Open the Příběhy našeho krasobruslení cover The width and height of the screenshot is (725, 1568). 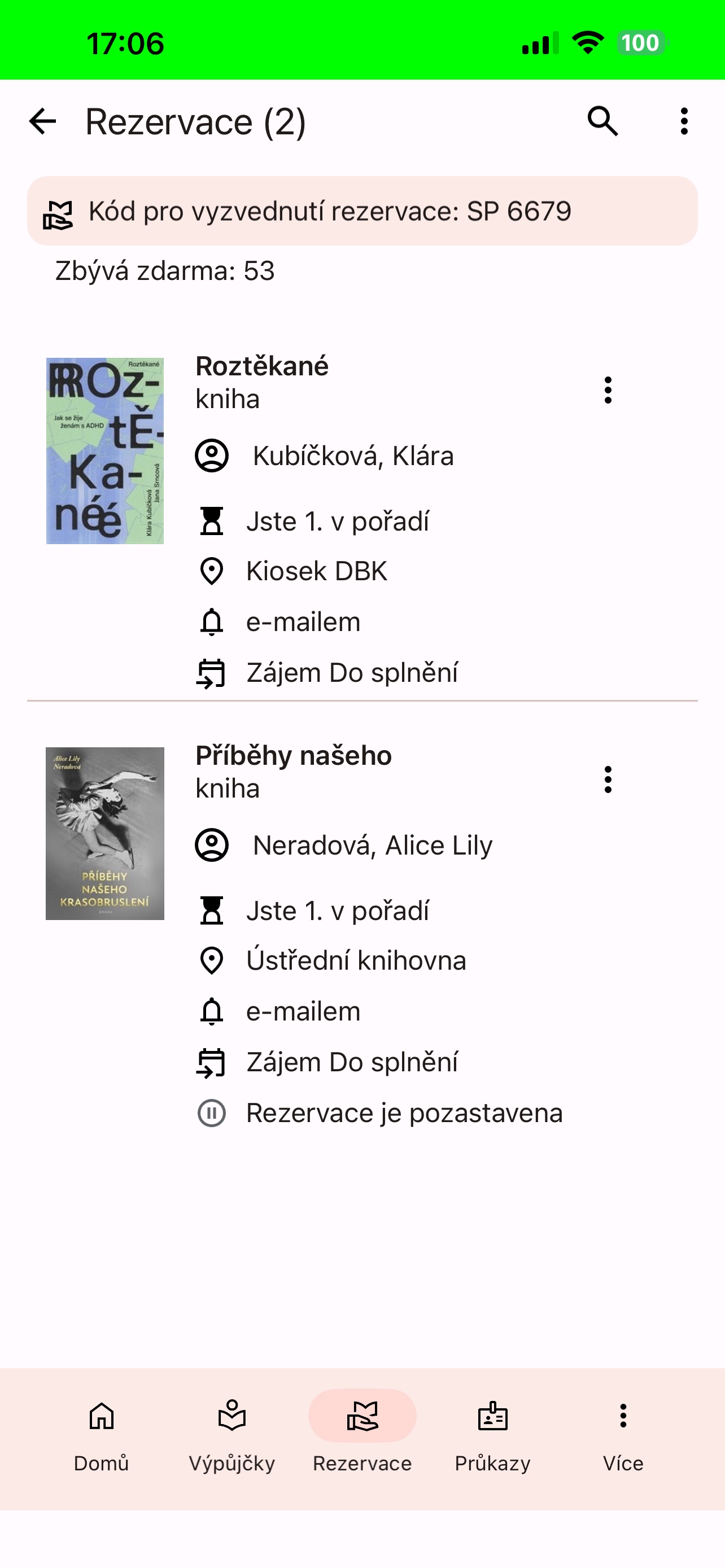[x=104, y=833]
